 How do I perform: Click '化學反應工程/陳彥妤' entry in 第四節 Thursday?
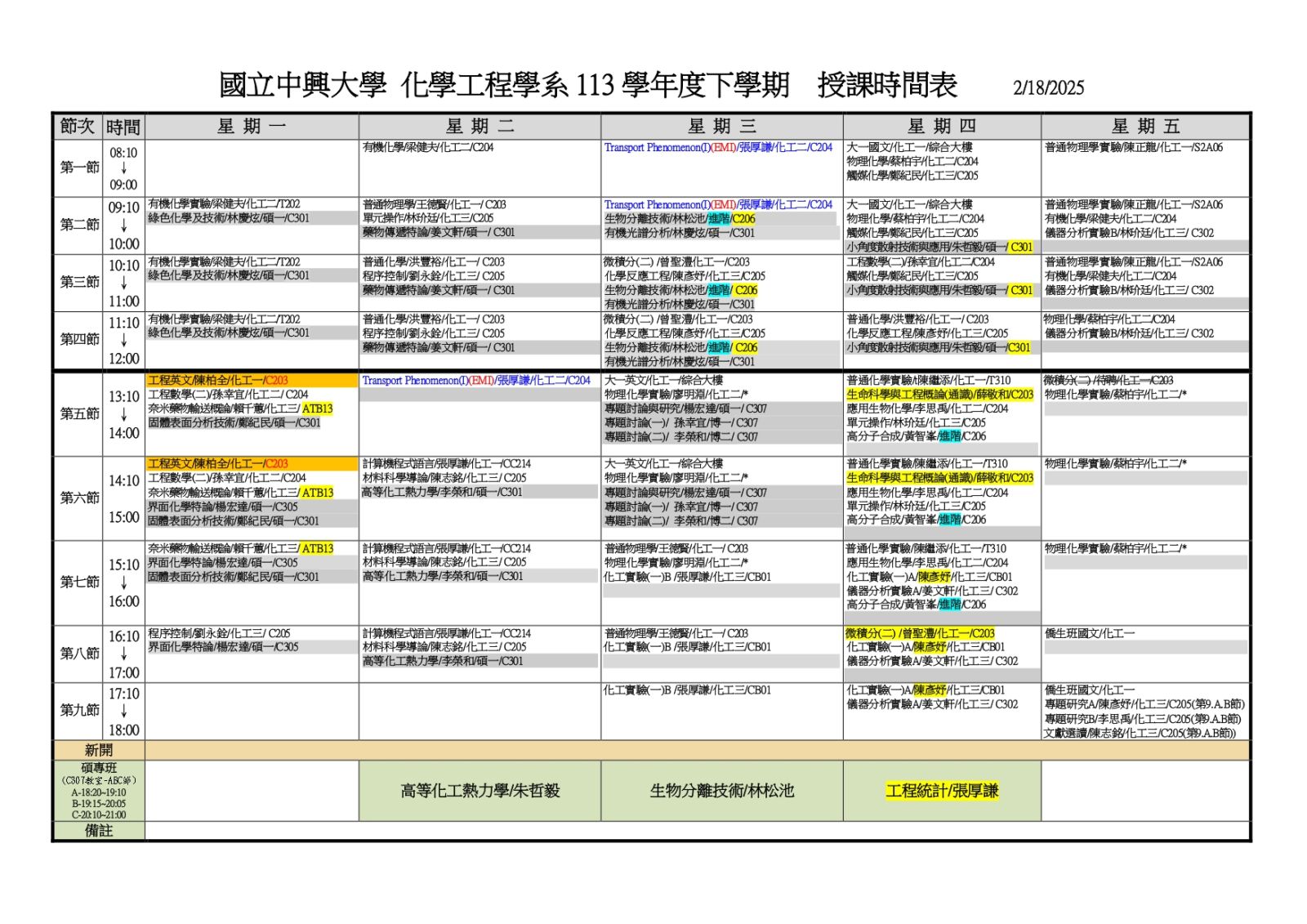click(x=927, y=333)
